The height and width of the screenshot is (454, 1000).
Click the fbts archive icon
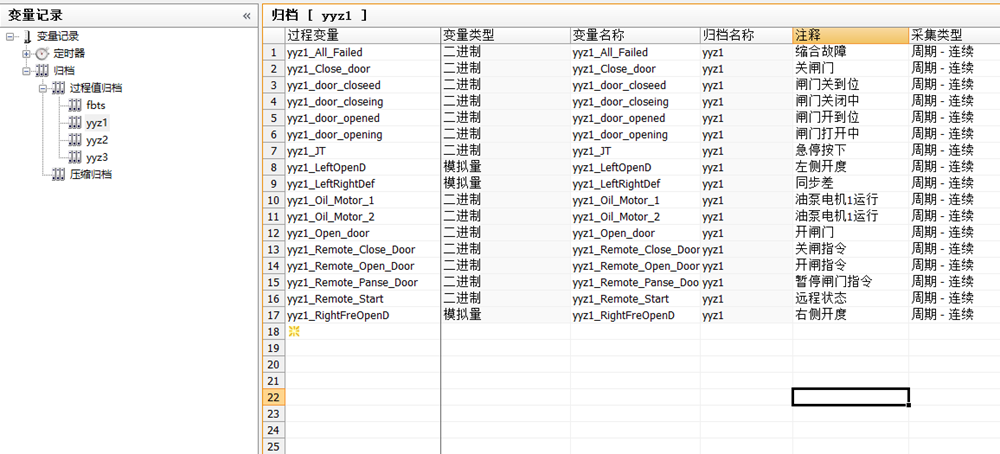pyautogui.click(x=74, y=105)
